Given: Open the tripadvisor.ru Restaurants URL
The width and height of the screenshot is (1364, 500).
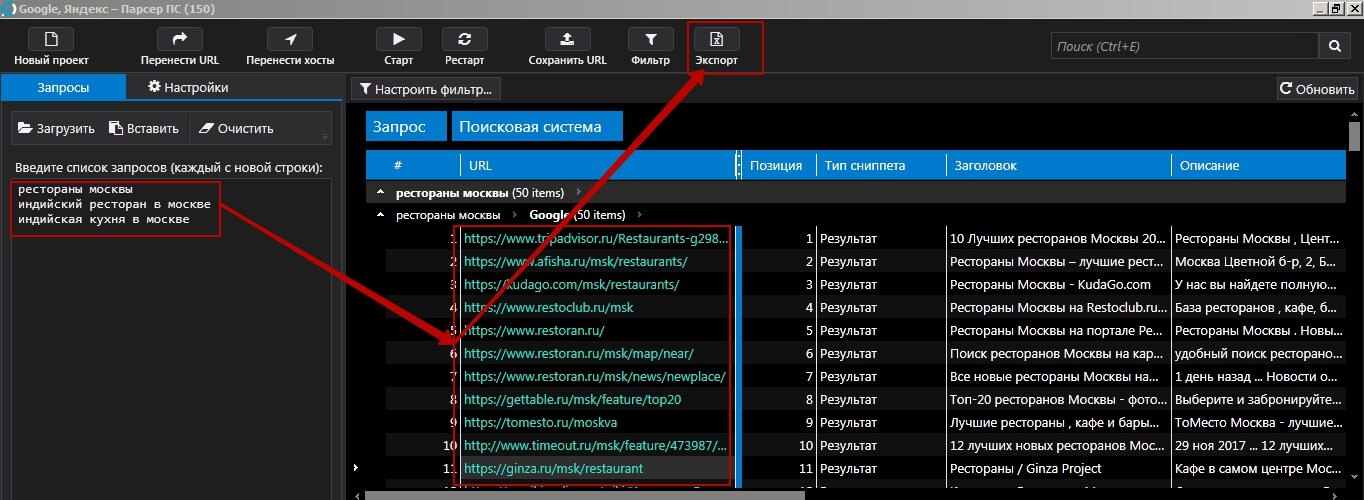Looking at the screenshot, I should [x=596, y=239].
